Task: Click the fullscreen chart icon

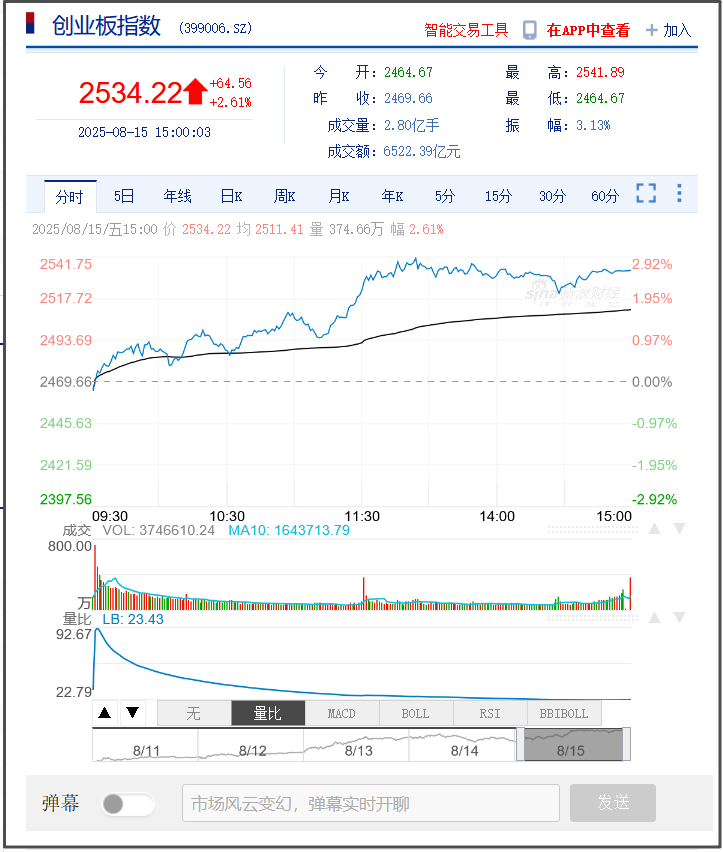Action: tap(646, 194)
